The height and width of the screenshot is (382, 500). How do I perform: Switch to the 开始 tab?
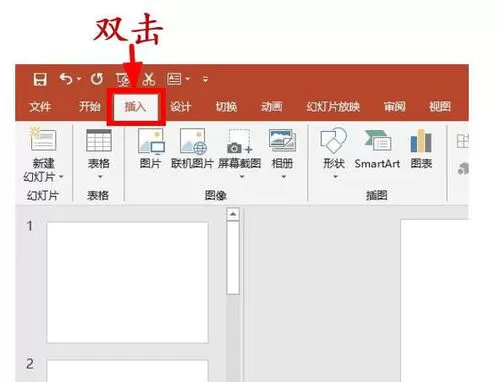[x=89, y=107]
